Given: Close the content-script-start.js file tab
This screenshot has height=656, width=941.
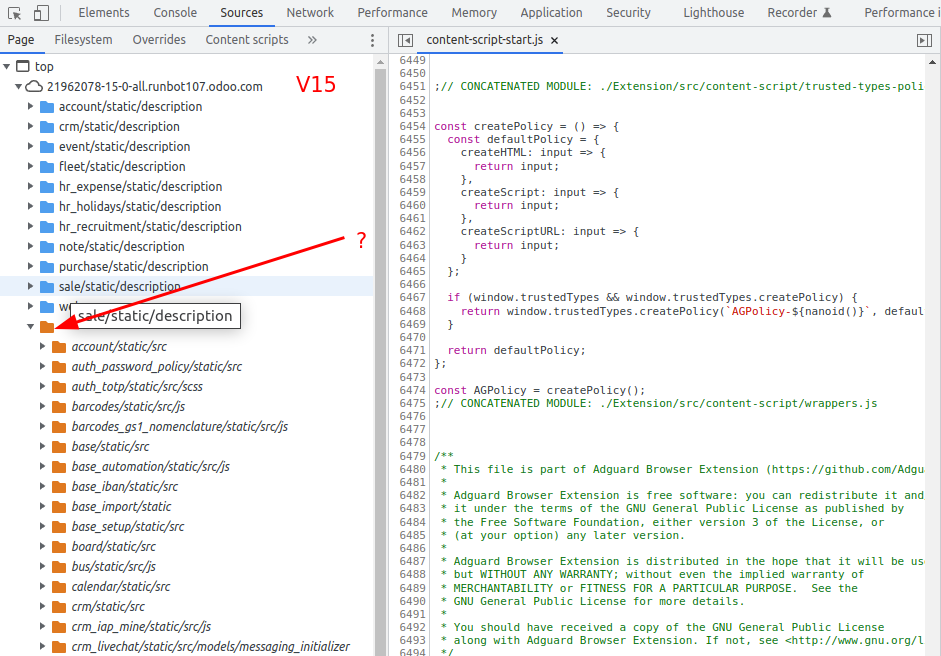Looking at the screenshot, I should coord(555,40).
